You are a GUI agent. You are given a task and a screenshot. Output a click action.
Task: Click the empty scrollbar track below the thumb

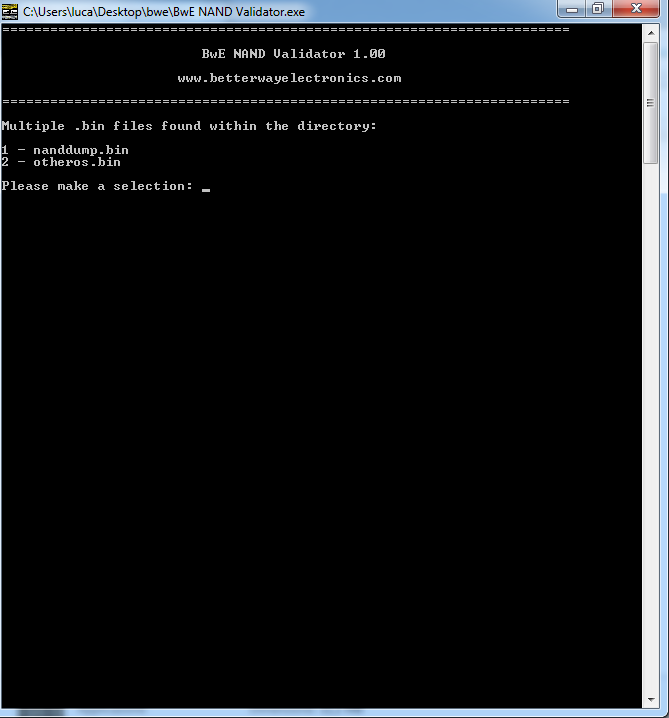[x=651, y=426]
